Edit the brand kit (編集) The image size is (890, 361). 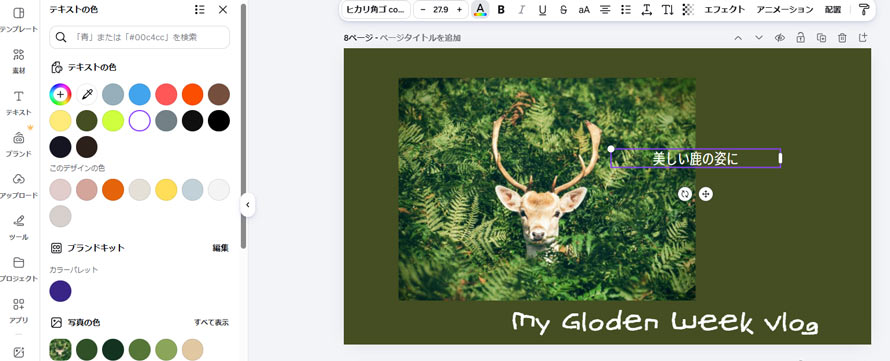pyautogui.click(x=220, y=248)
